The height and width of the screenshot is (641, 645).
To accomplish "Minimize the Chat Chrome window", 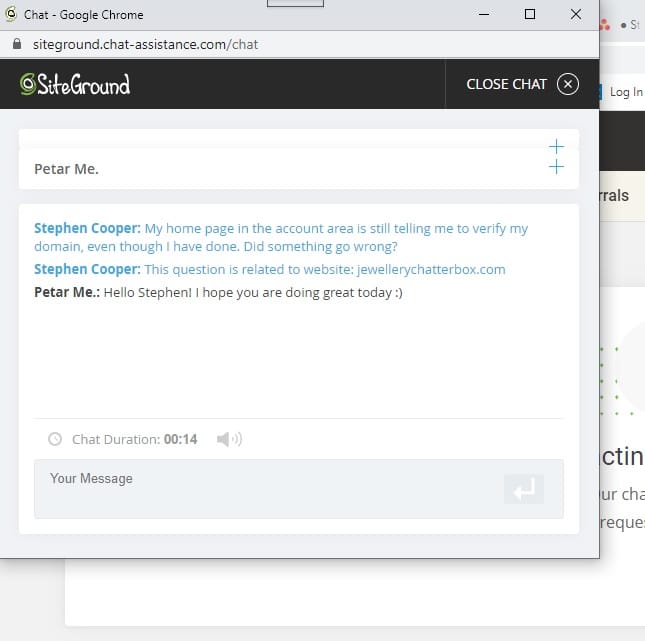I will coord(484,14).
